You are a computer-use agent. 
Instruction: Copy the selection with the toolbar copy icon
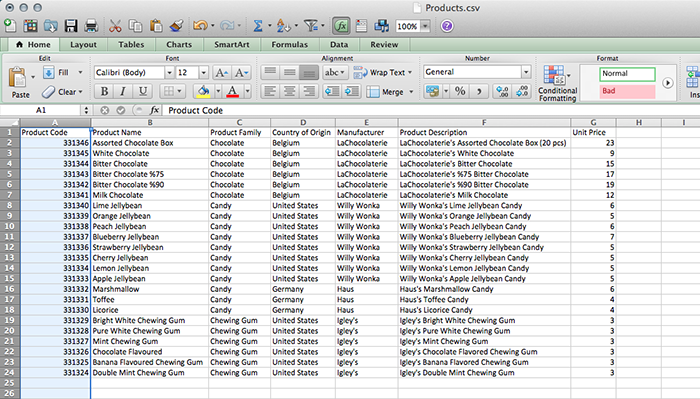click(135, 26)
